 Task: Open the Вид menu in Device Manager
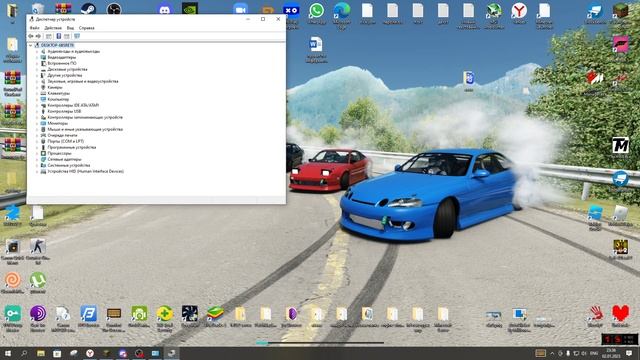[x=70, y=28]
